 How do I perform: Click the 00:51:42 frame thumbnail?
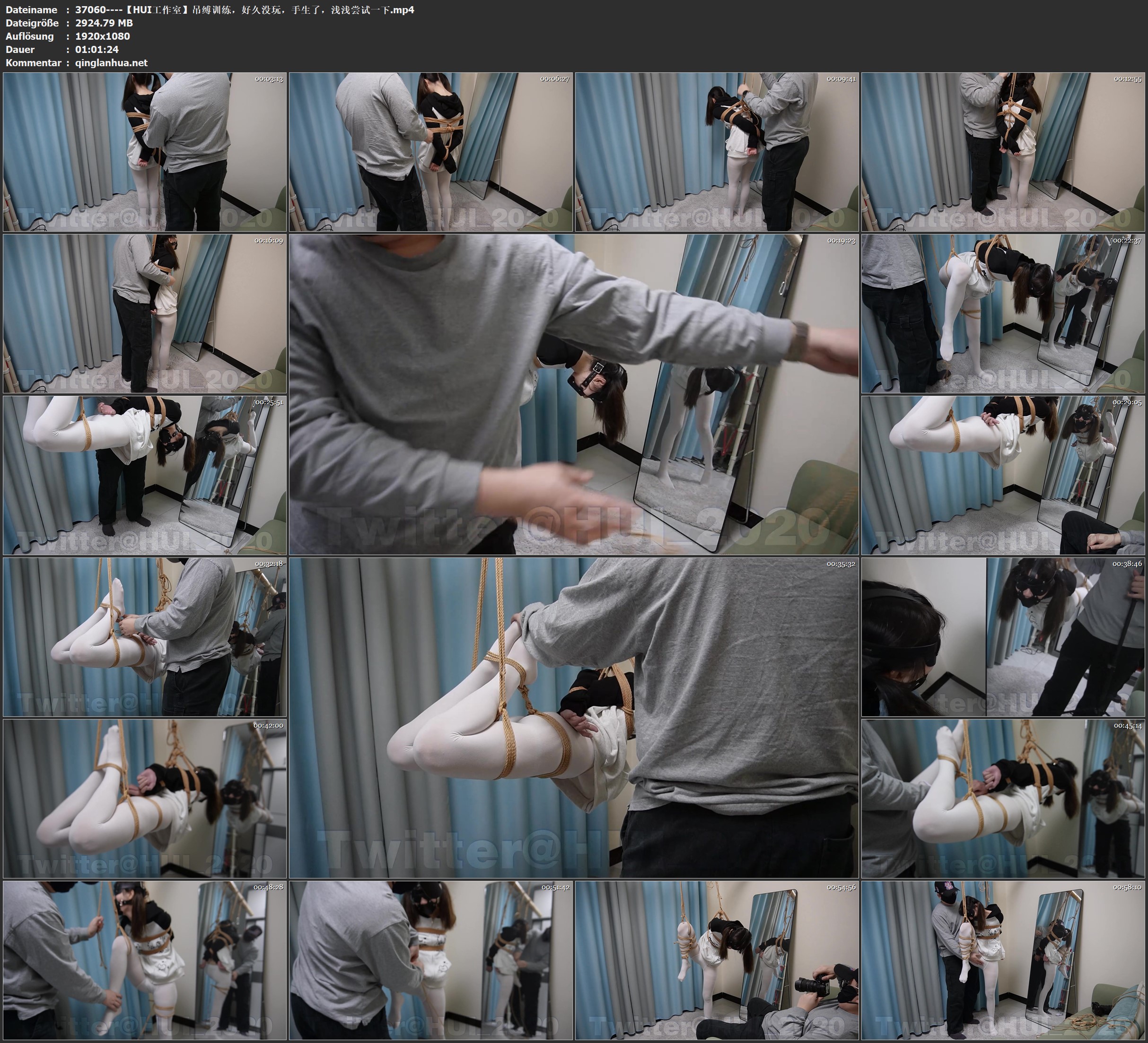click(x=430, y=960)
